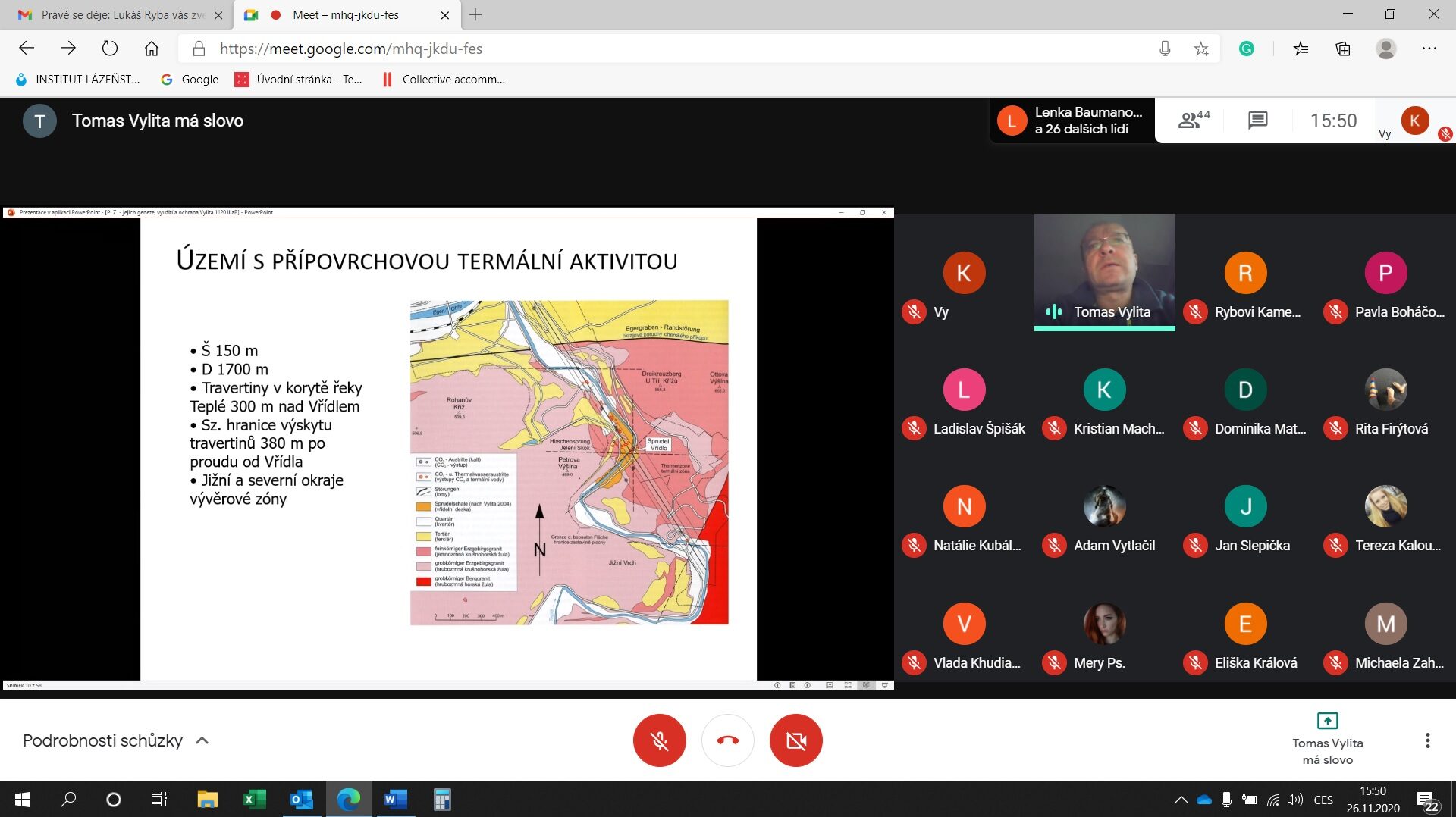Click Eliška Králová avatar E

point(1245,624)
